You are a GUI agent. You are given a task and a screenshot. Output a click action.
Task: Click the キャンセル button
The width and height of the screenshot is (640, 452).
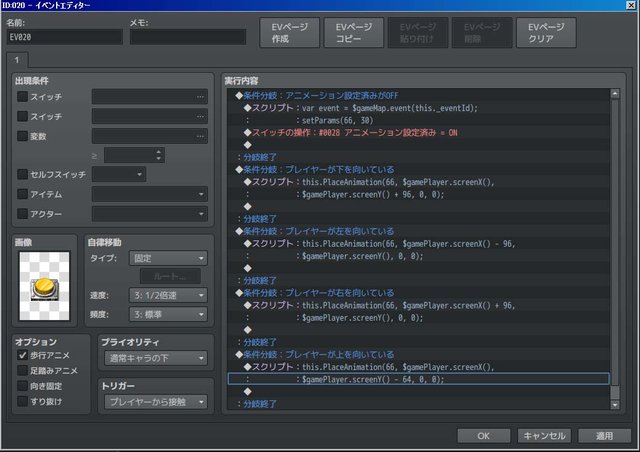point(544,436)
